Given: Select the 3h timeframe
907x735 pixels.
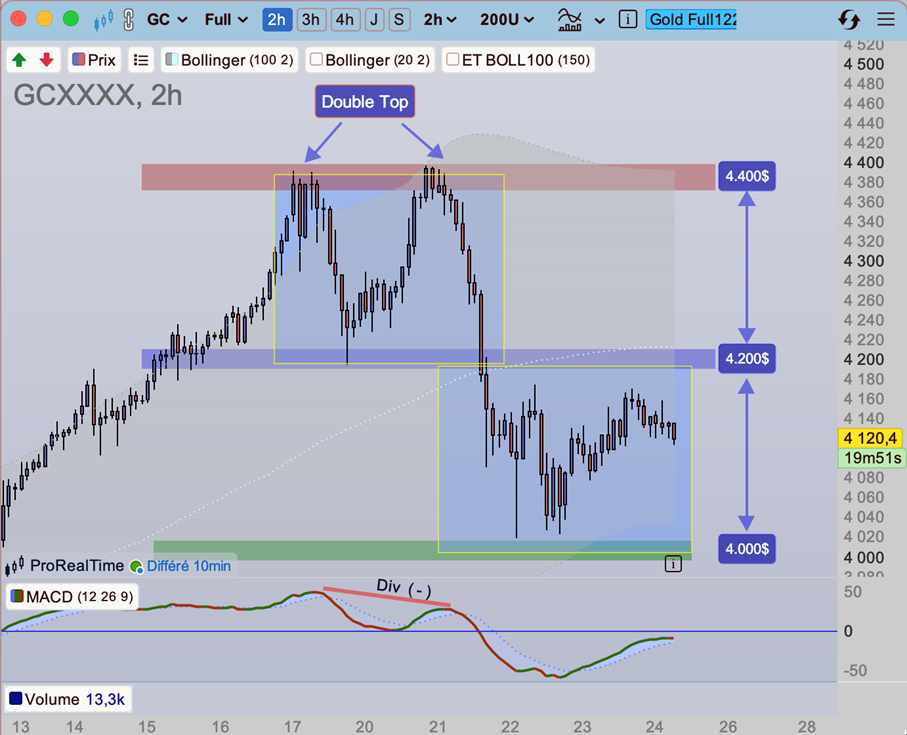Looking at the screenshot, I should (x=311, y=19).
